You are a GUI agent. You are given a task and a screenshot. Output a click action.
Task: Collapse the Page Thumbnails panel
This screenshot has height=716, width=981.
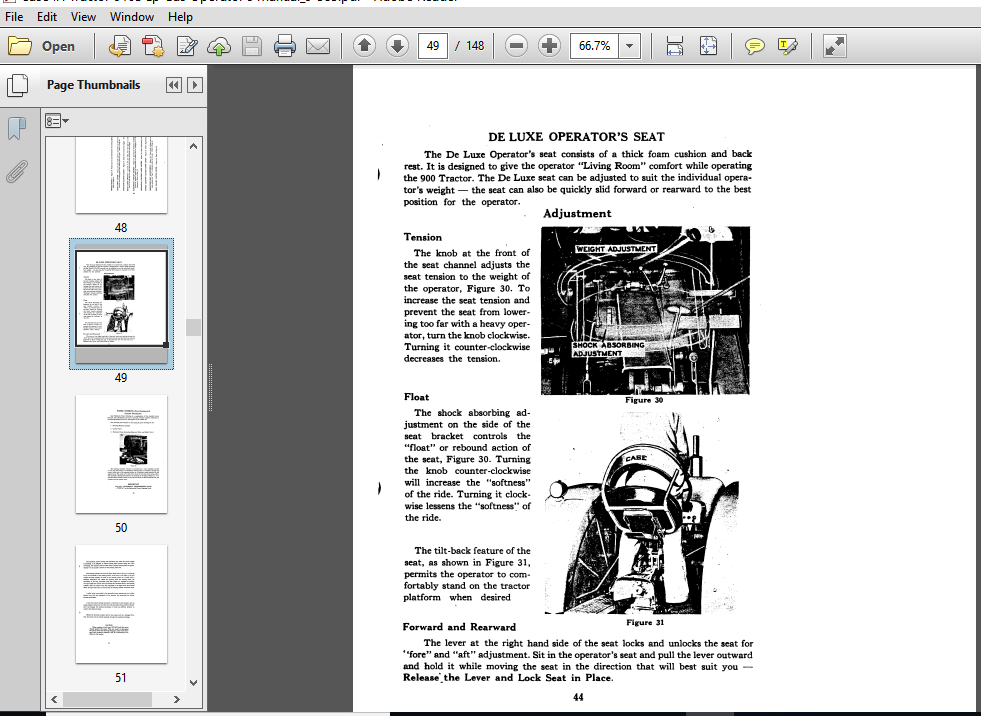pyautogui.click(x=173, y=85)
